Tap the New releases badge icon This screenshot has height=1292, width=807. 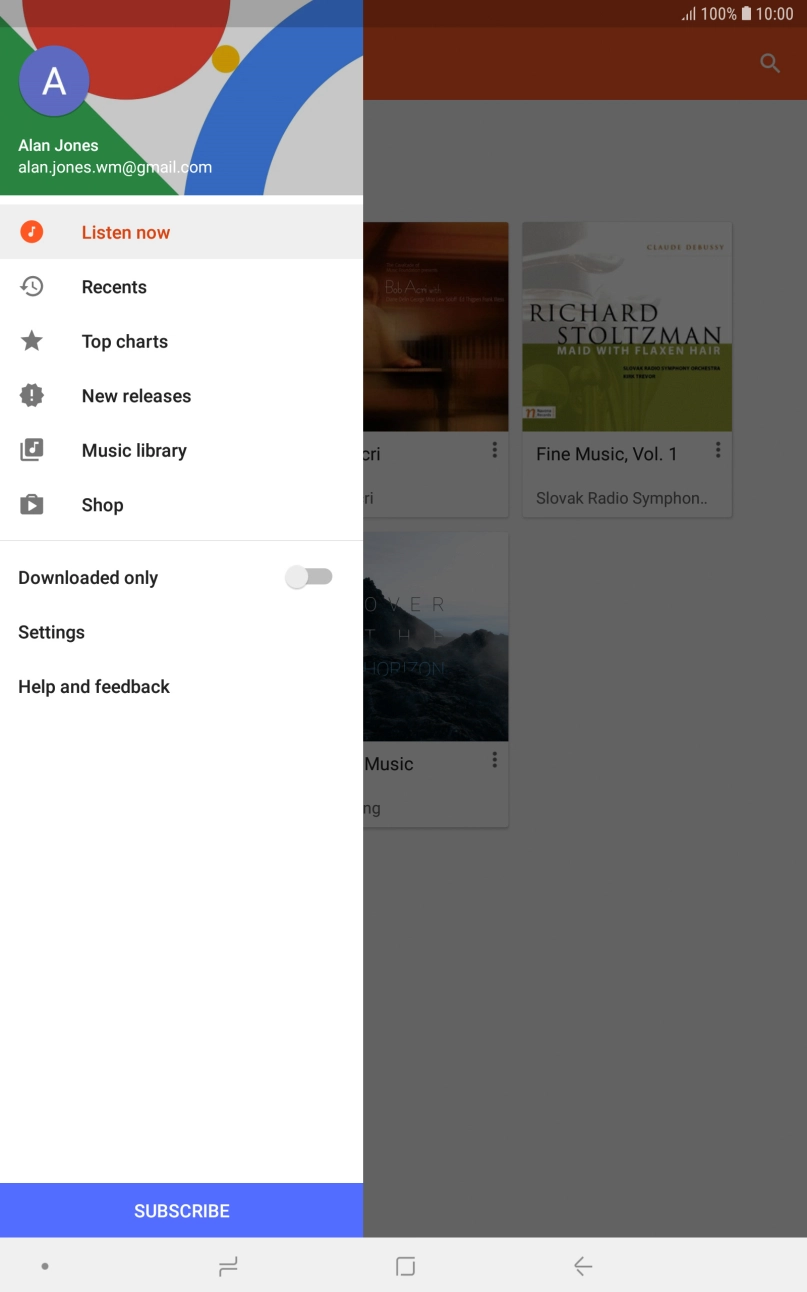[32, 396]
